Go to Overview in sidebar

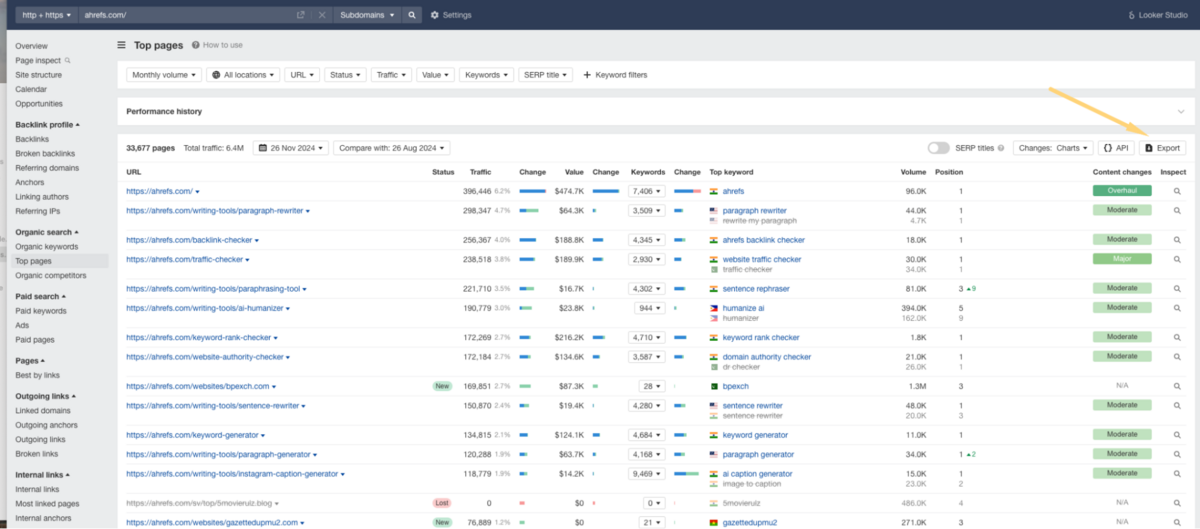31,46
